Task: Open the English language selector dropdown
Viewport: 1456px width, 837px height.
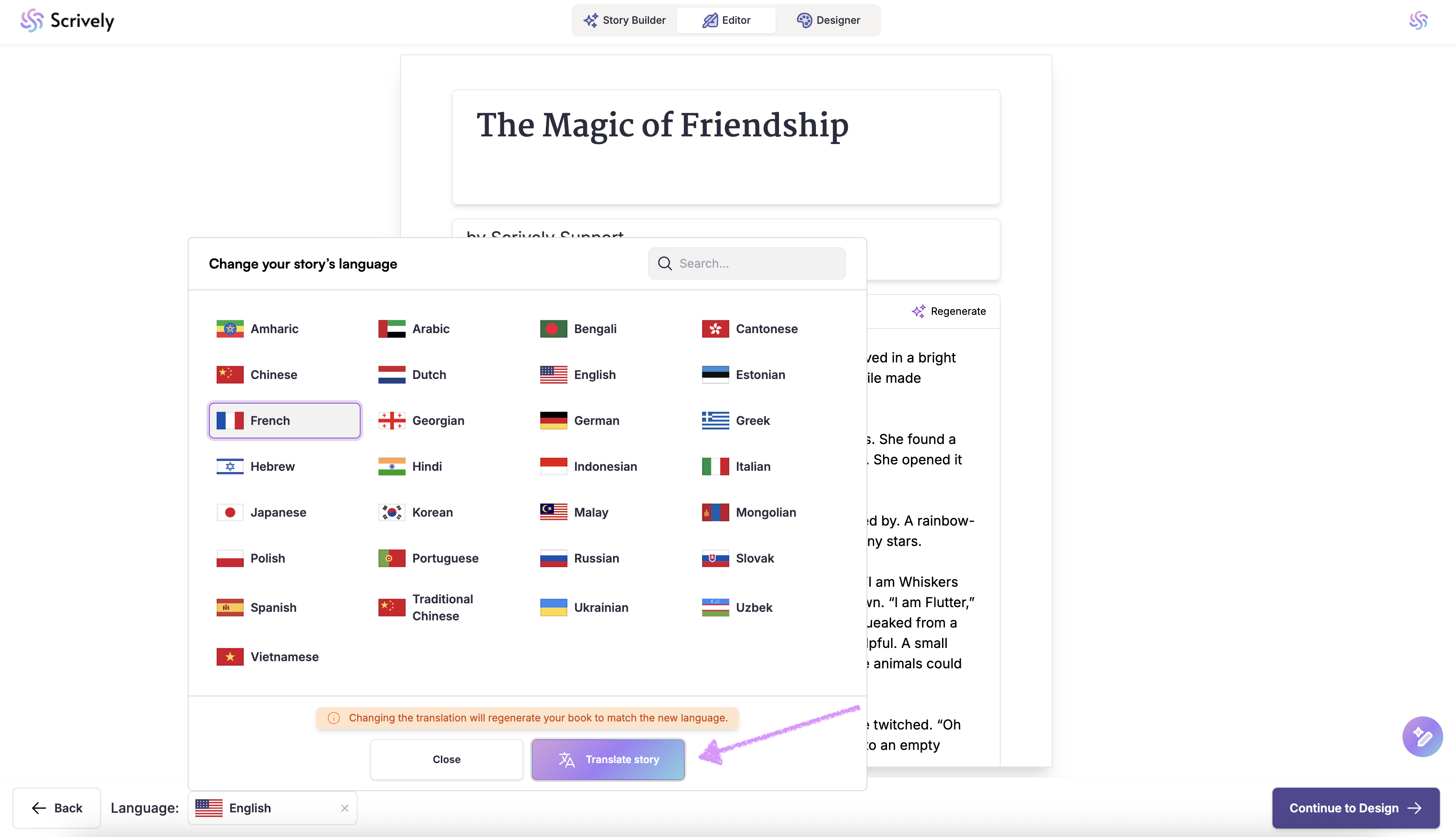Action: (x=264, y=808)
